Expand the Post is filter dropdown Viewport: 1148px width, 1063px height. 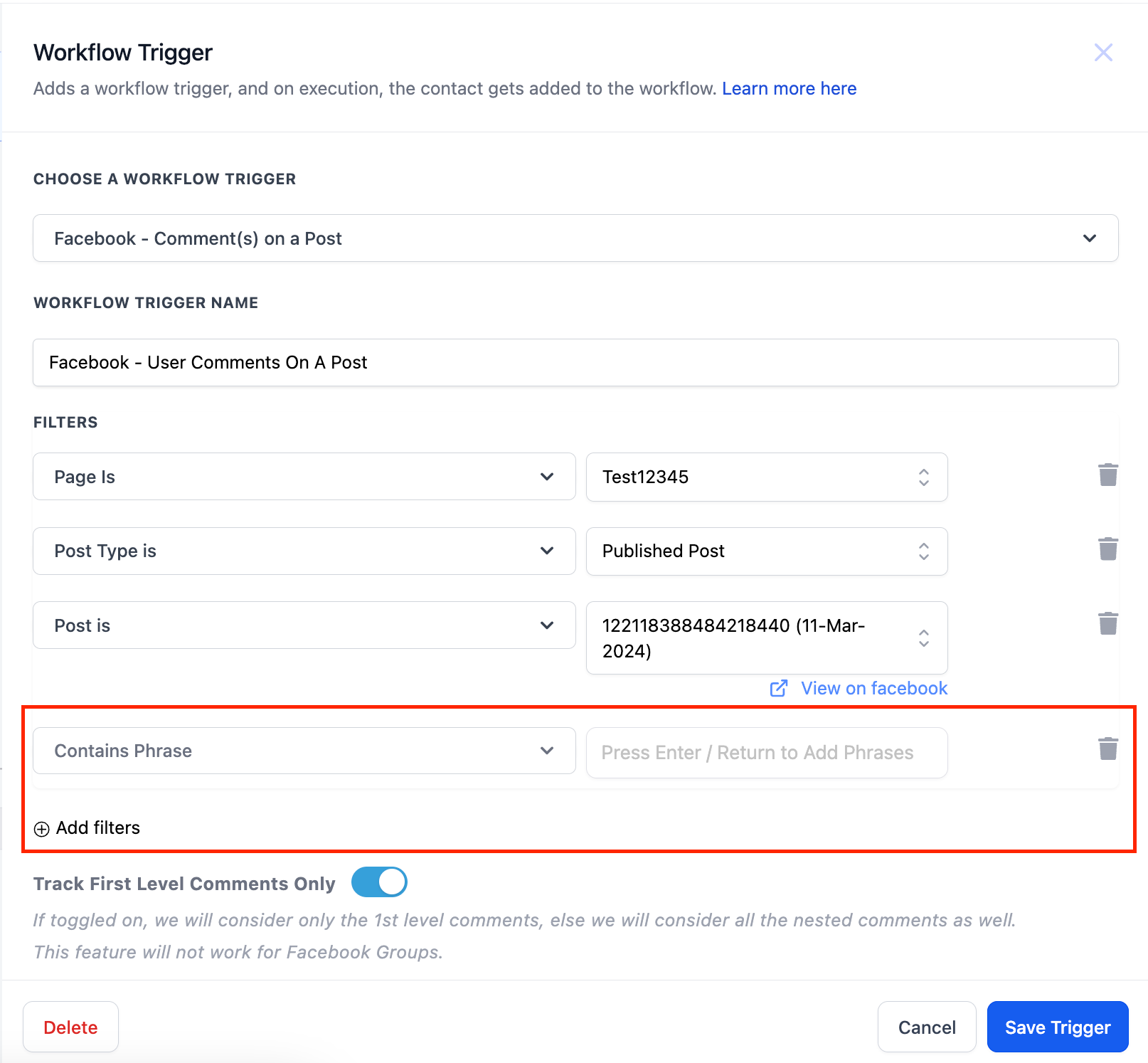tap(304, 625)
